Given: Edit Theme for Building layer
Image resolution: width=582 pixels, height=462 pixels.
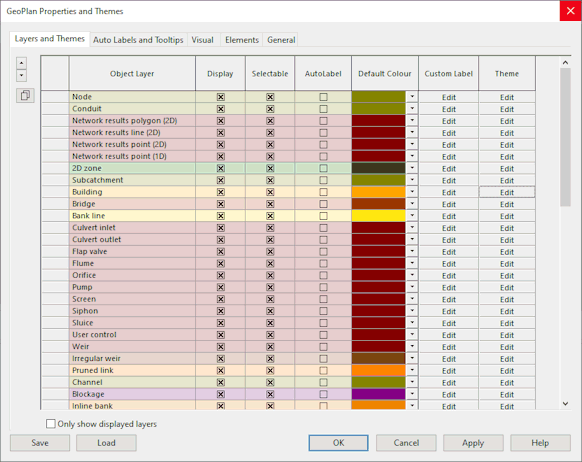Looking at the screenshot, I should point(507,192).
